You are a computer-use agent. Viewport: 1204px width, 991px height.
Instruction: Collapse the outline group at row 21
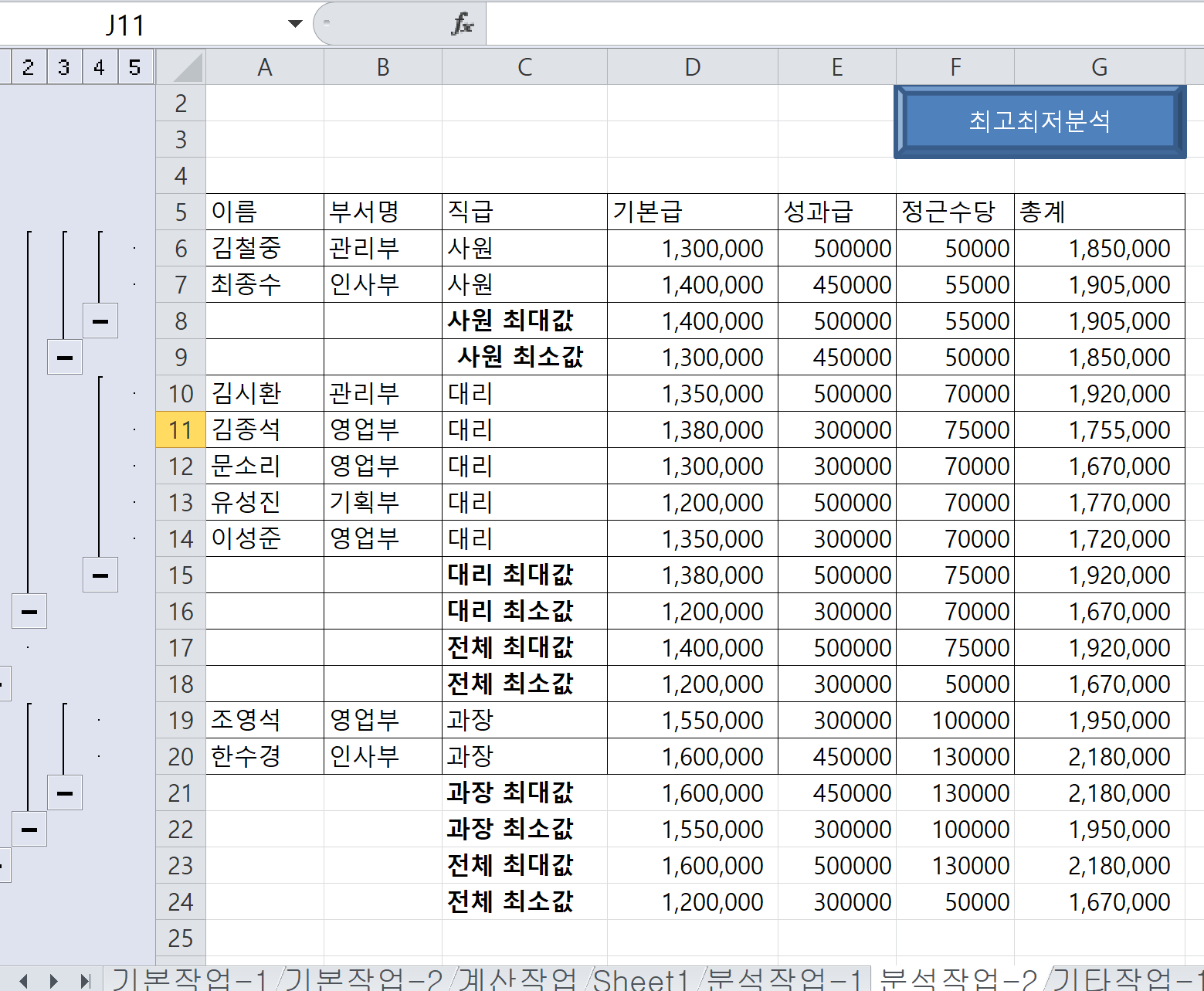click(x=65, y=793)
